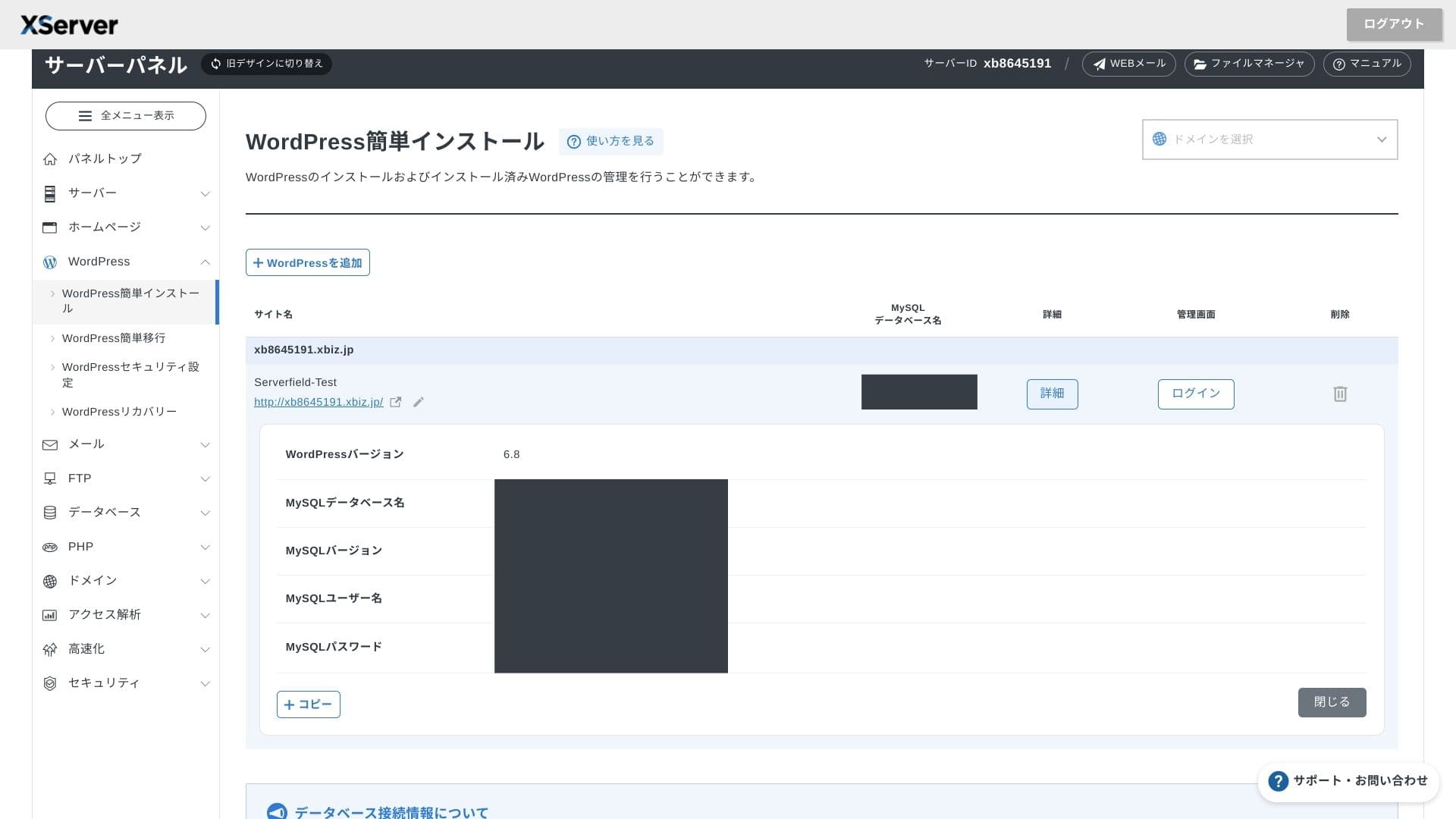Click the trash delete icon for Serverfield-Test
This screenshot has height=819, width=1456.
click(1340, 394)
